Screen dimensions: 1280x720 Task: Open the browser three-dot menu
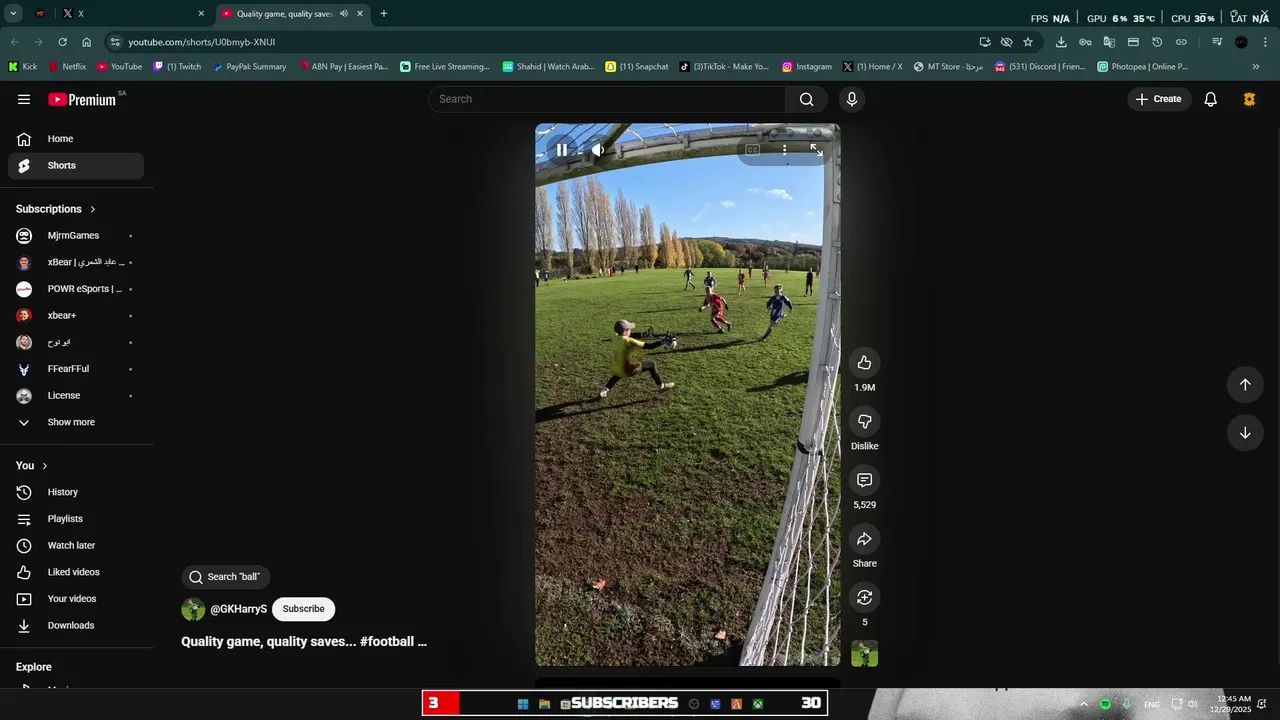1266,42
